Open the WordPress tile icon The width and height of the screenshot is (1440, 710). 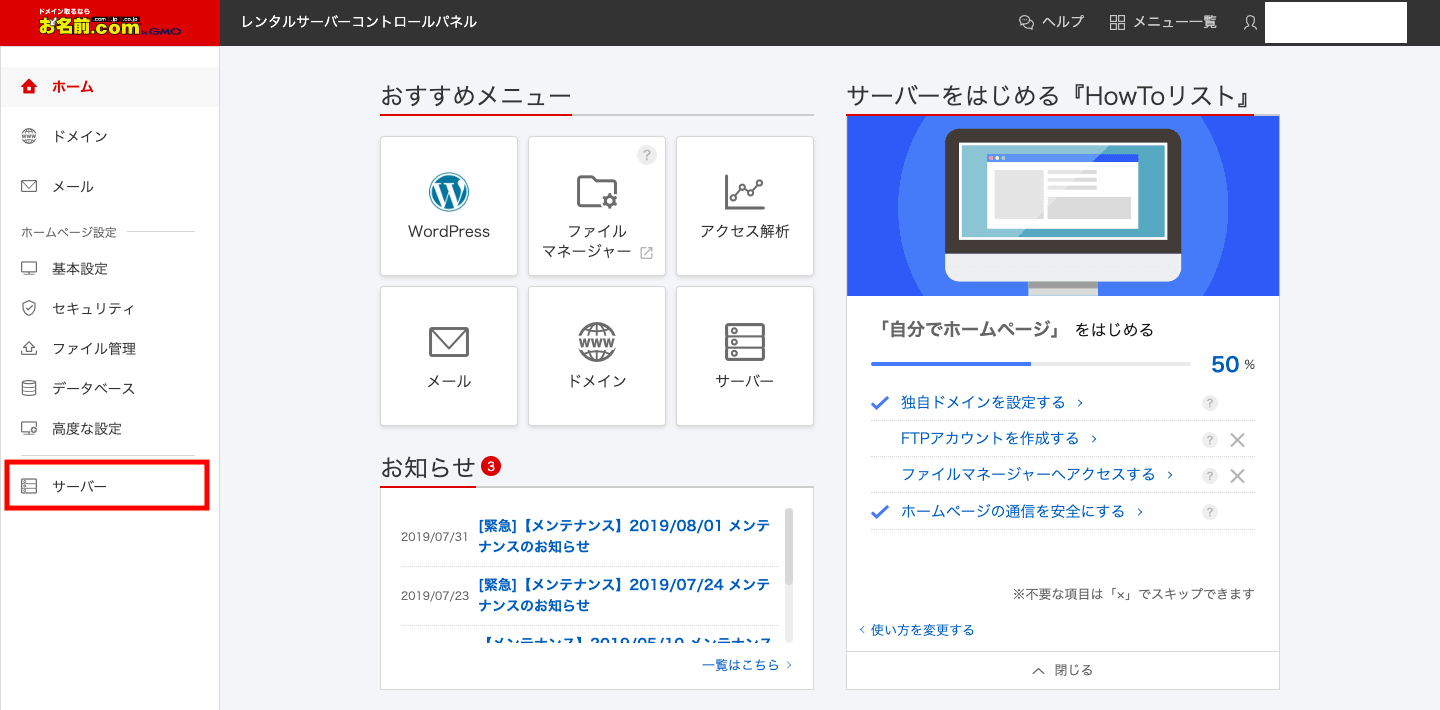pyautogui.click(x=449, y=192)
